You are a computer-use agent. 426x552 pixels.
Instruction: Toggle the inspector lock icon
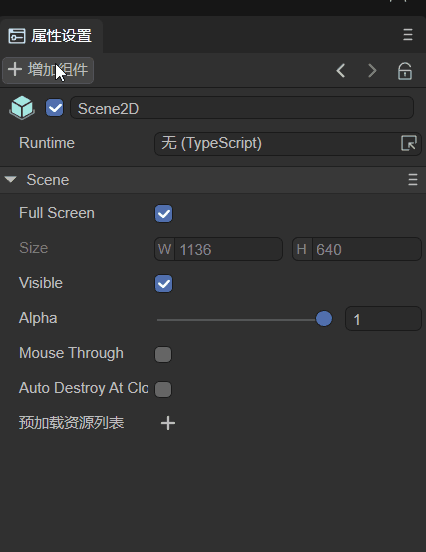coord(405,71)
